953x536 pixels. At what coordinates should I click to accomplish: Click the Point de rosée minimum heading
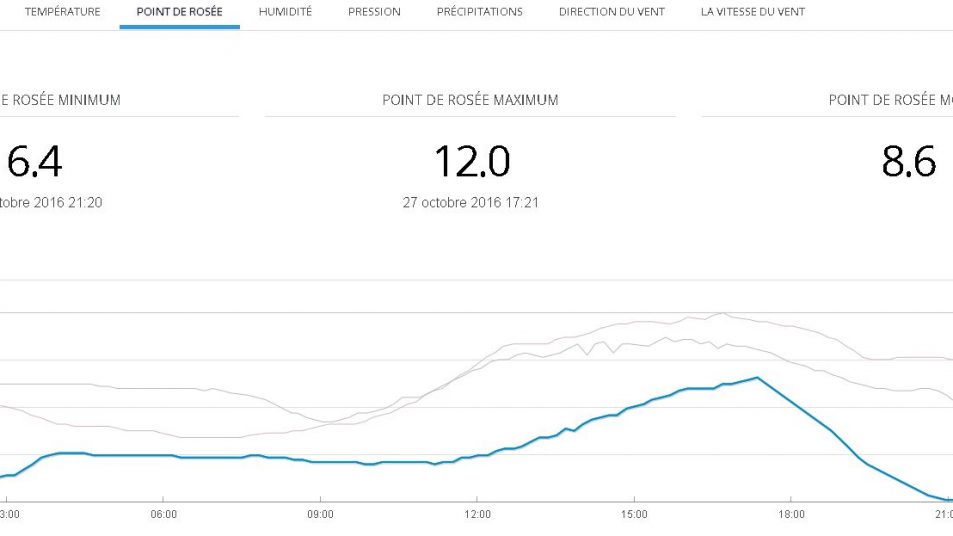pos(60,100)
